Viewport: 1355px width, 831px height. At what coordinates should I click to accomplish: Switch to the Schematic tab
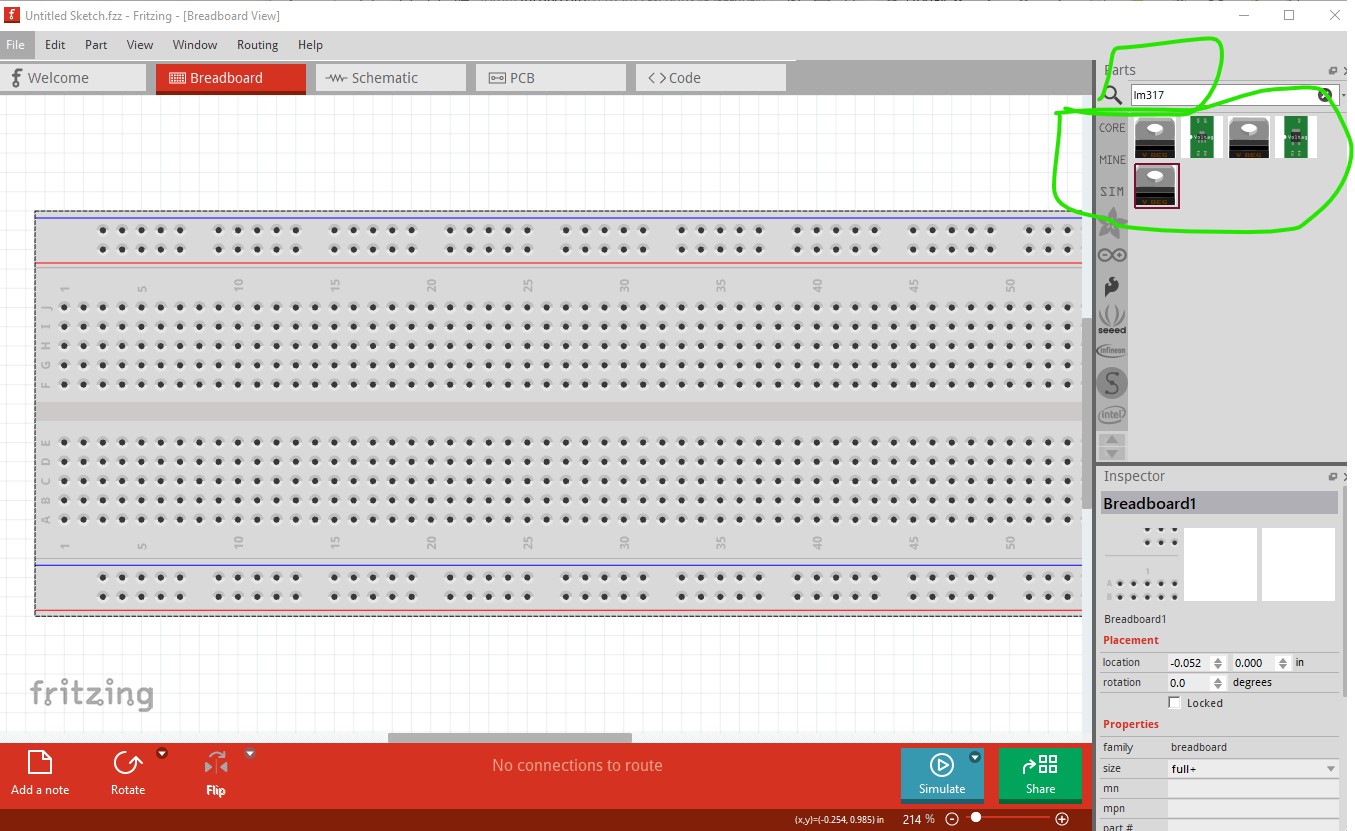coord(391,78)
